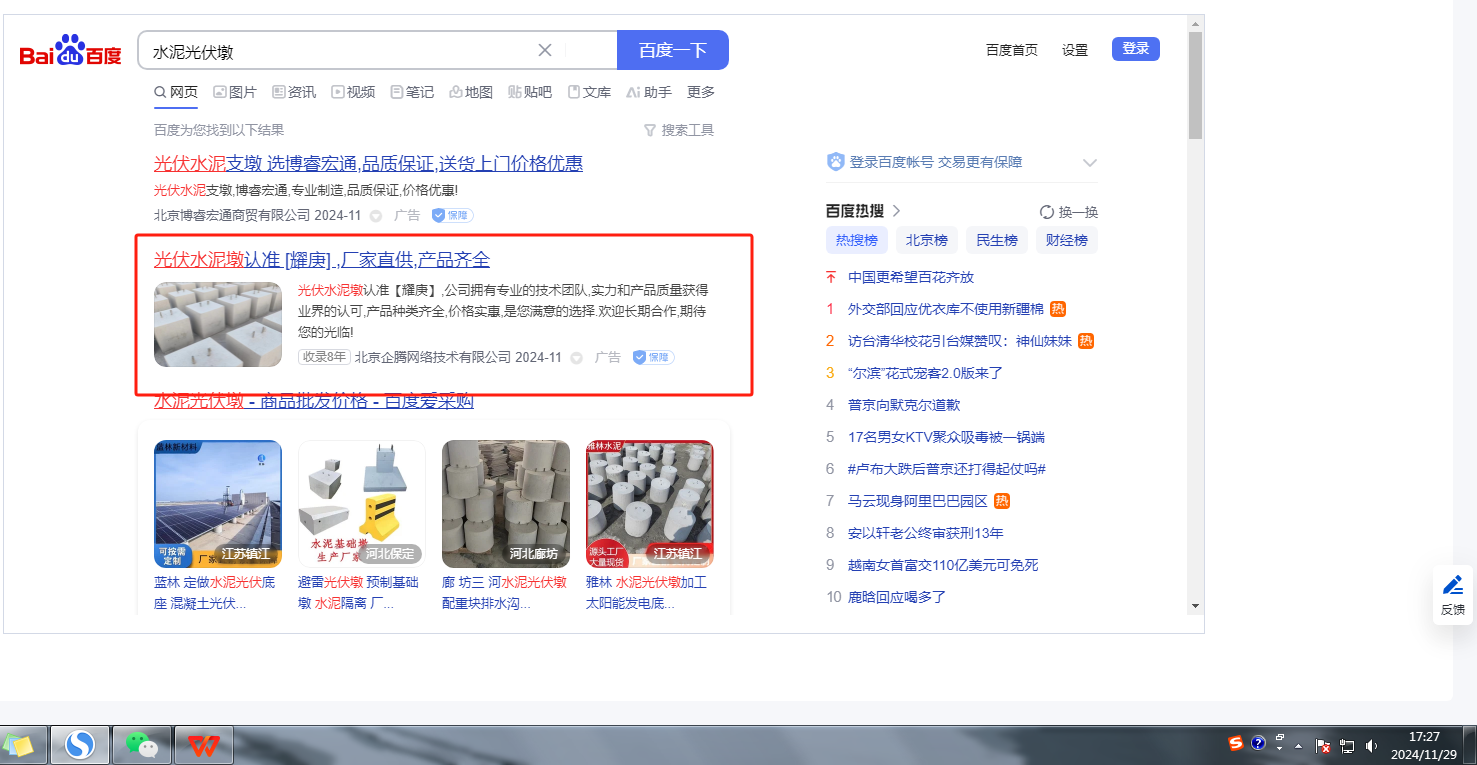Open the 江苏镇江 solar panel roof thumbnail
Viewport: 1477px width, 765px height.
point(218,504)
